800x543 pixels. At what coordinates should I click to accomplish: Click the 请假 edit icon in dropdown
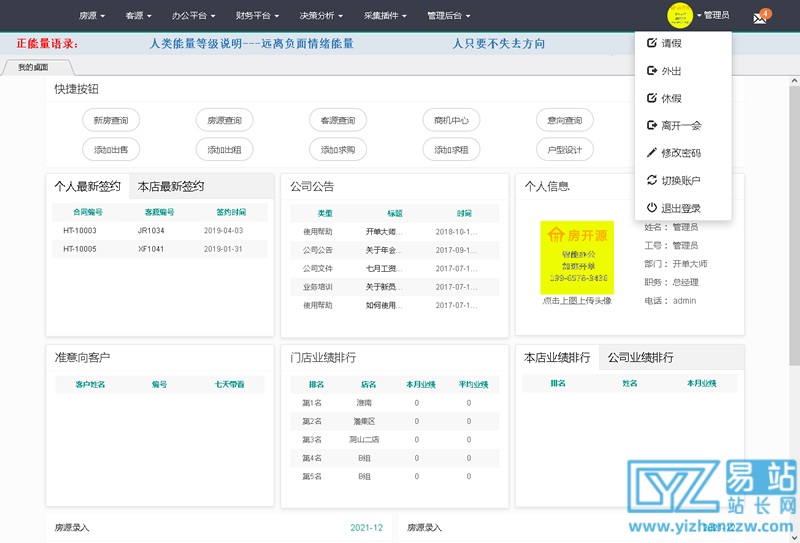(x=652, y=43)
